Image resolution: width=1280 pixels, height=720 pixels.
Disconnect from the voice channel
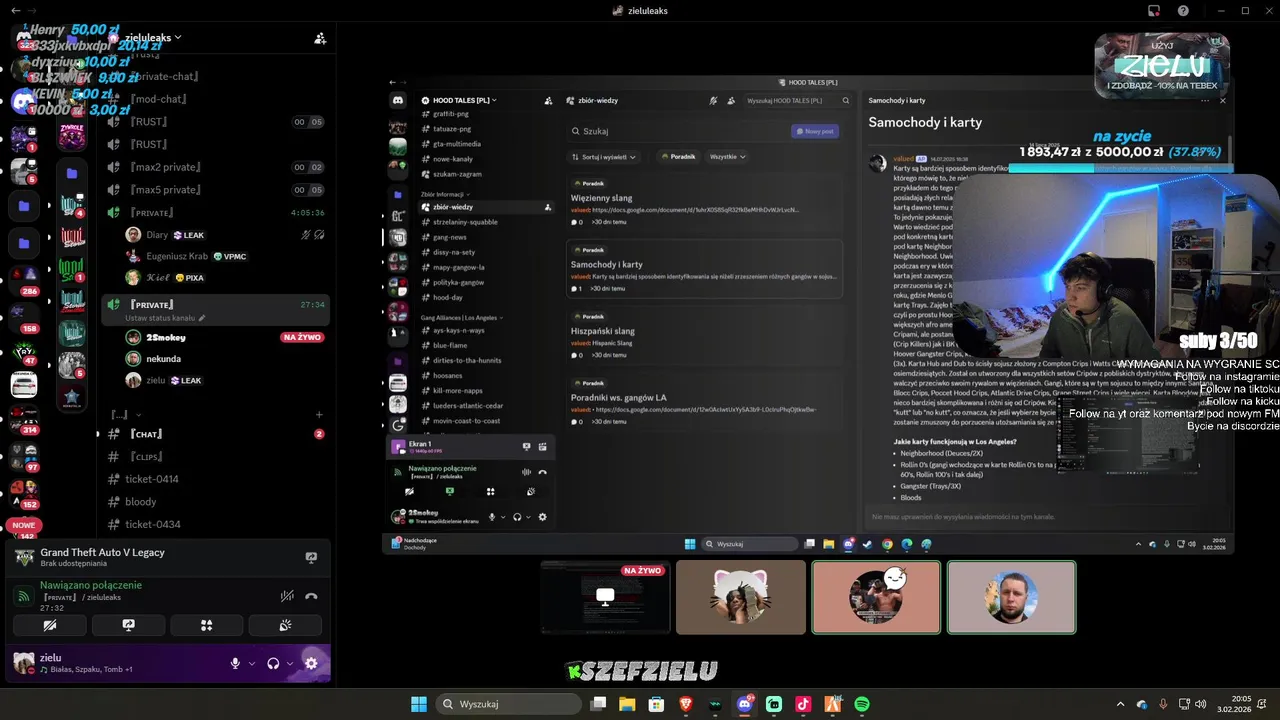[311, 596]
